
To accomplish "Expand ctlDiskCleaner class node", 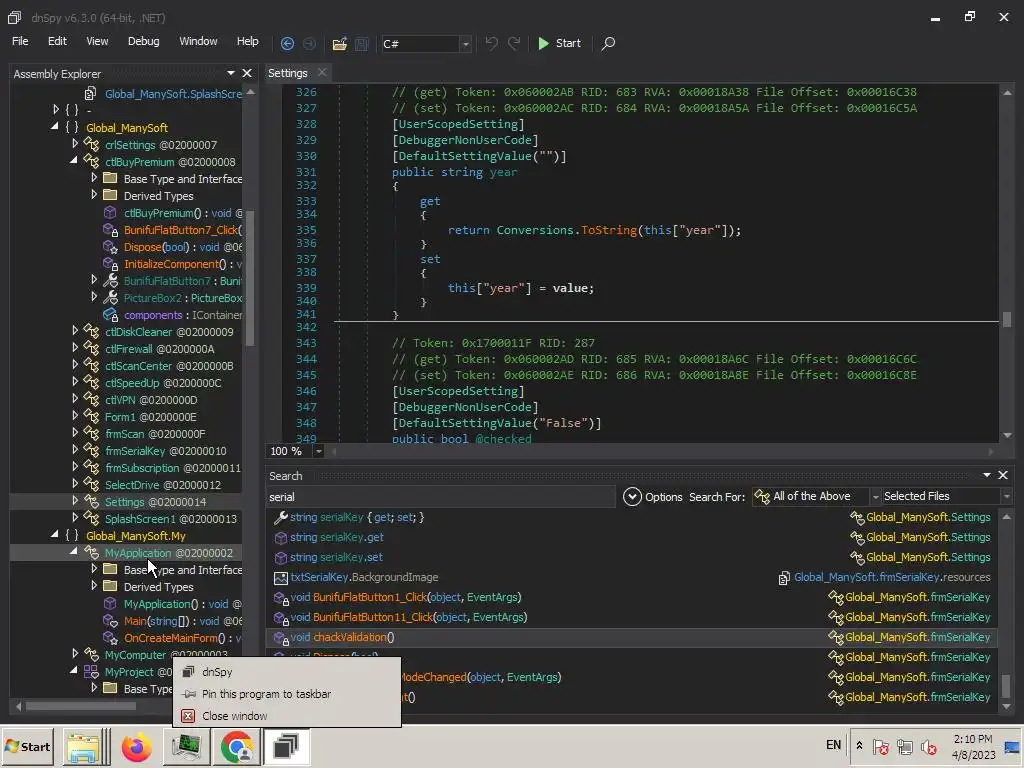I will coord(74,330).
